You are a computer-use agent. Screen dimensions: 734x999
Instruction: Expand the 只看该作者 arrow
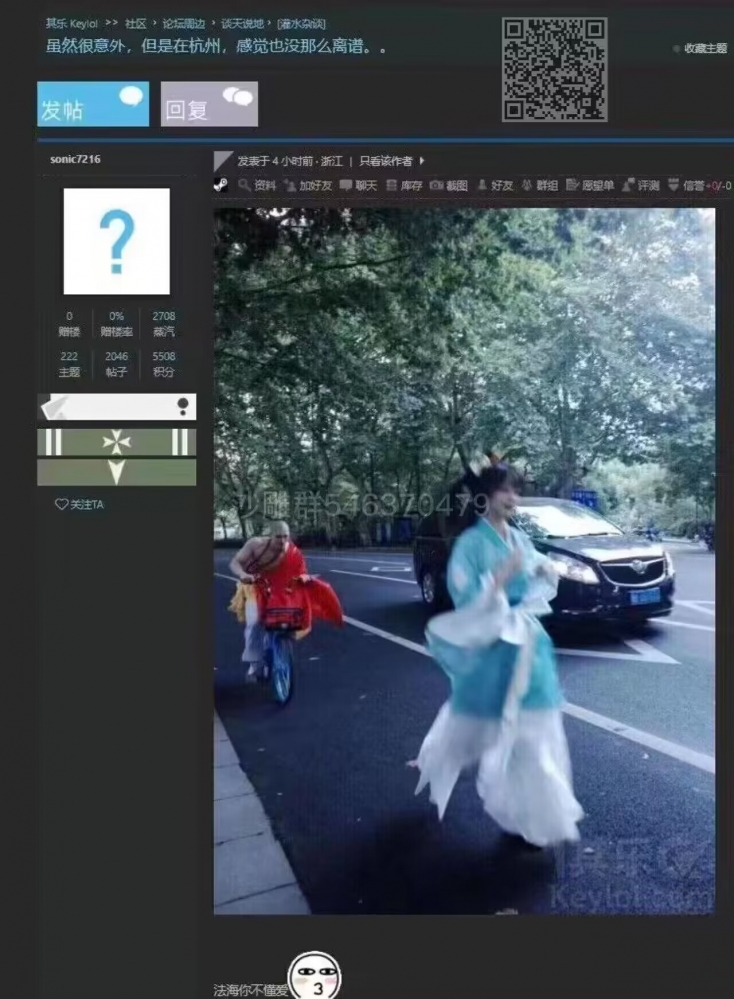(422, 161)
